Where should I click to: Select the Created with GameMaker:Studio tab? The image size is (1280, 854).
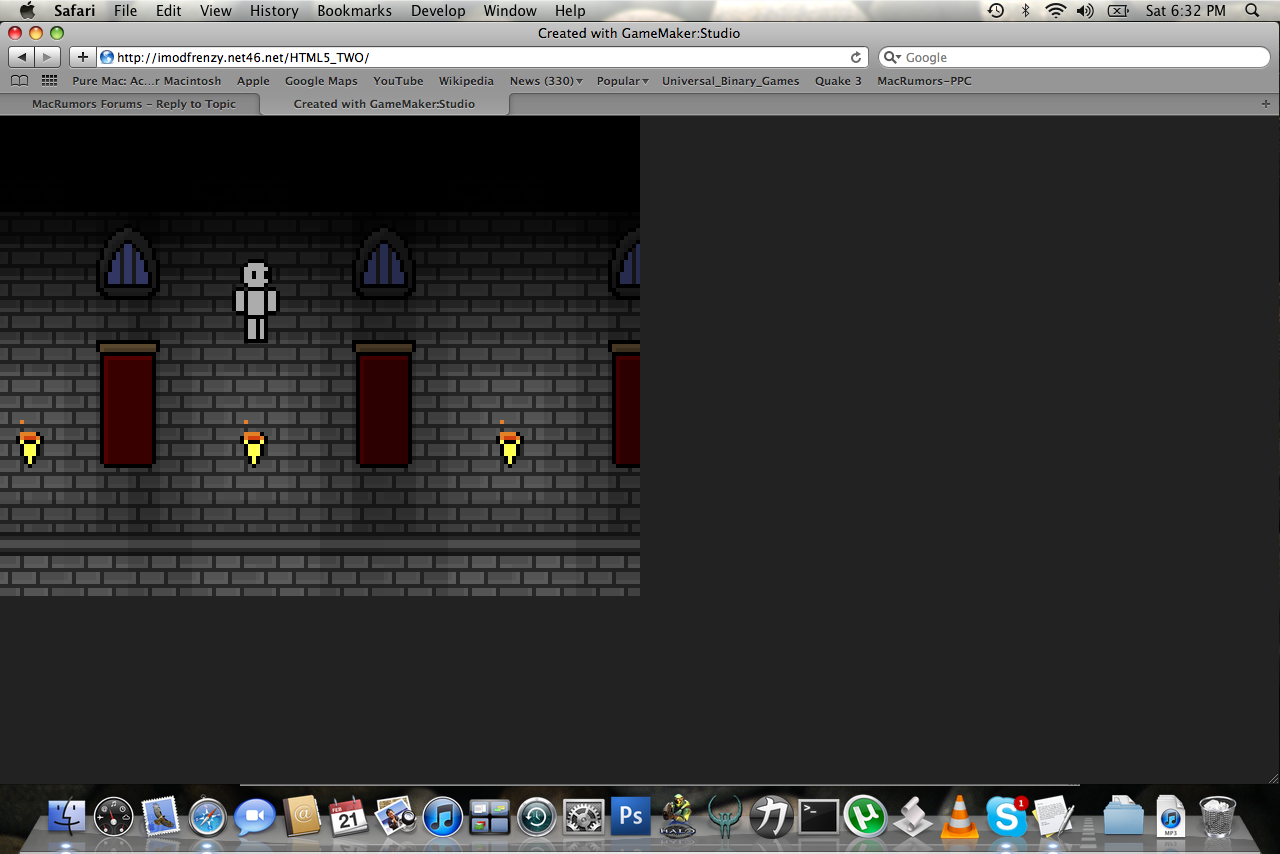pyautogui.click(x=385, y=104)
